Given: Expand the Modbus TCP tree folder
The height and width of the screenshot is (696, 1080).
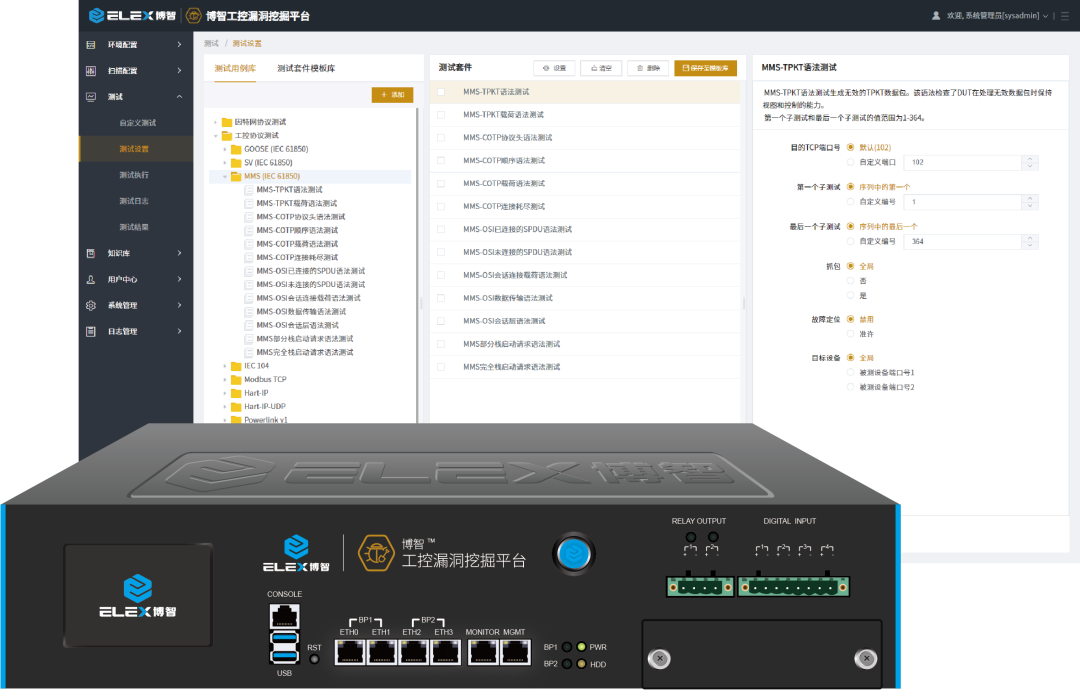Looking at the screenshot, I should [226, 380].
